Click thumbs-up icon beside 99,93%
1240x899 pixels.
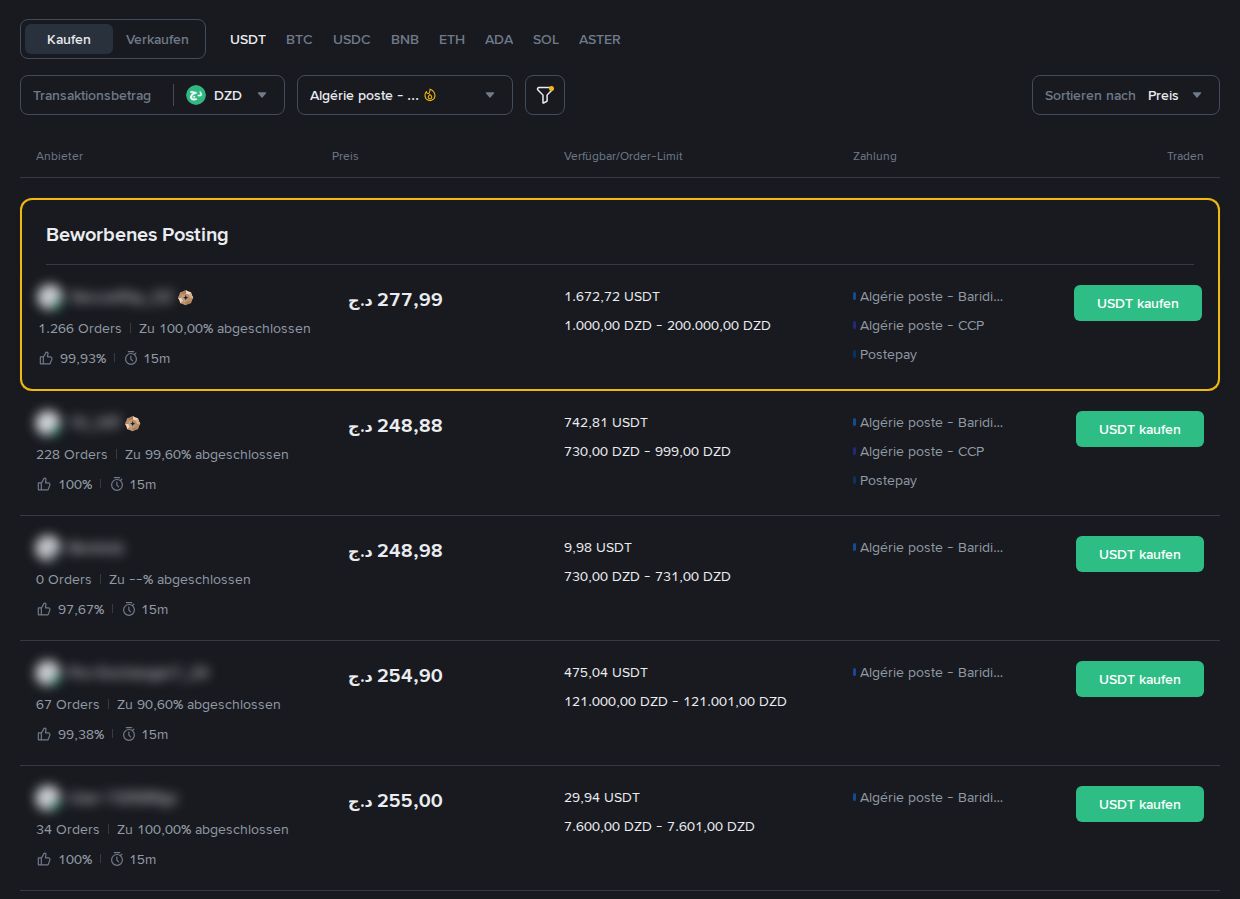(x=46, y=358)
